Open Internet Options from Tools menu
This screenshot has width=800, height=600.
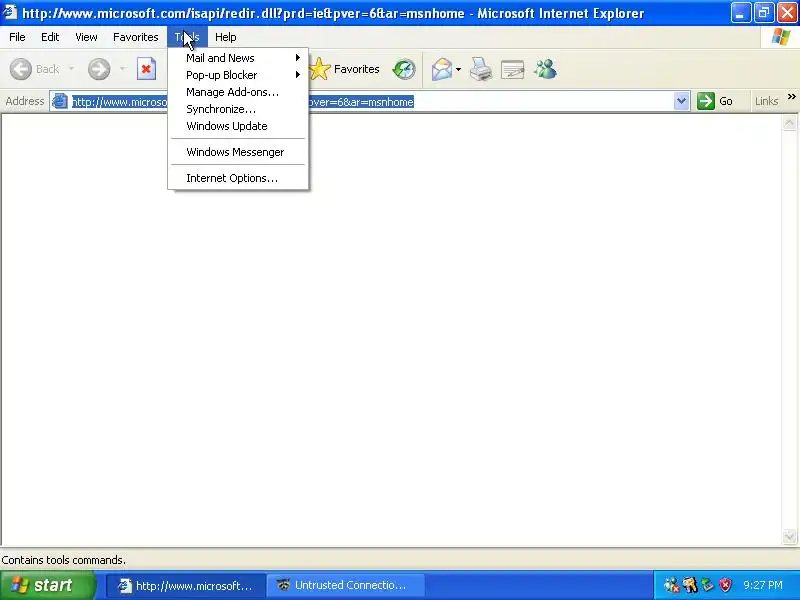point(238,178)
